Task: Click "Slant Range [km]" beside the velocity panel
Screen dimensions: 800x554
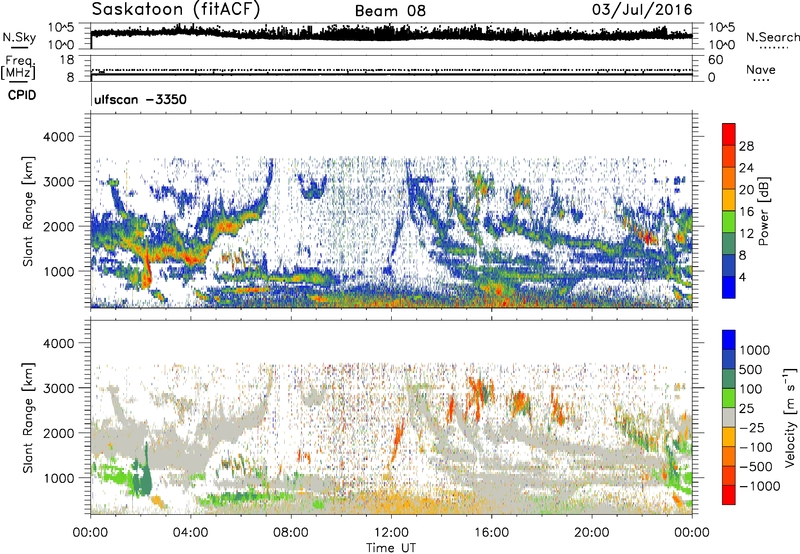Action: pos(28,418)
